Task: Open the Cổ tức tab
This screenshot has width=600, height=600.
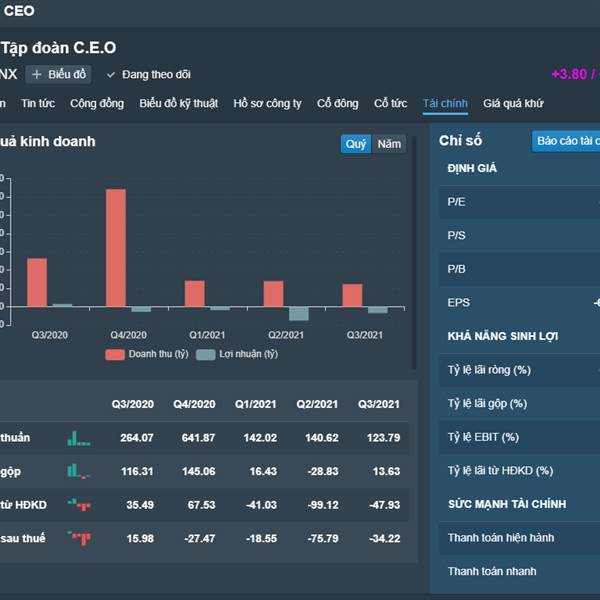Action: click(391, 103)
